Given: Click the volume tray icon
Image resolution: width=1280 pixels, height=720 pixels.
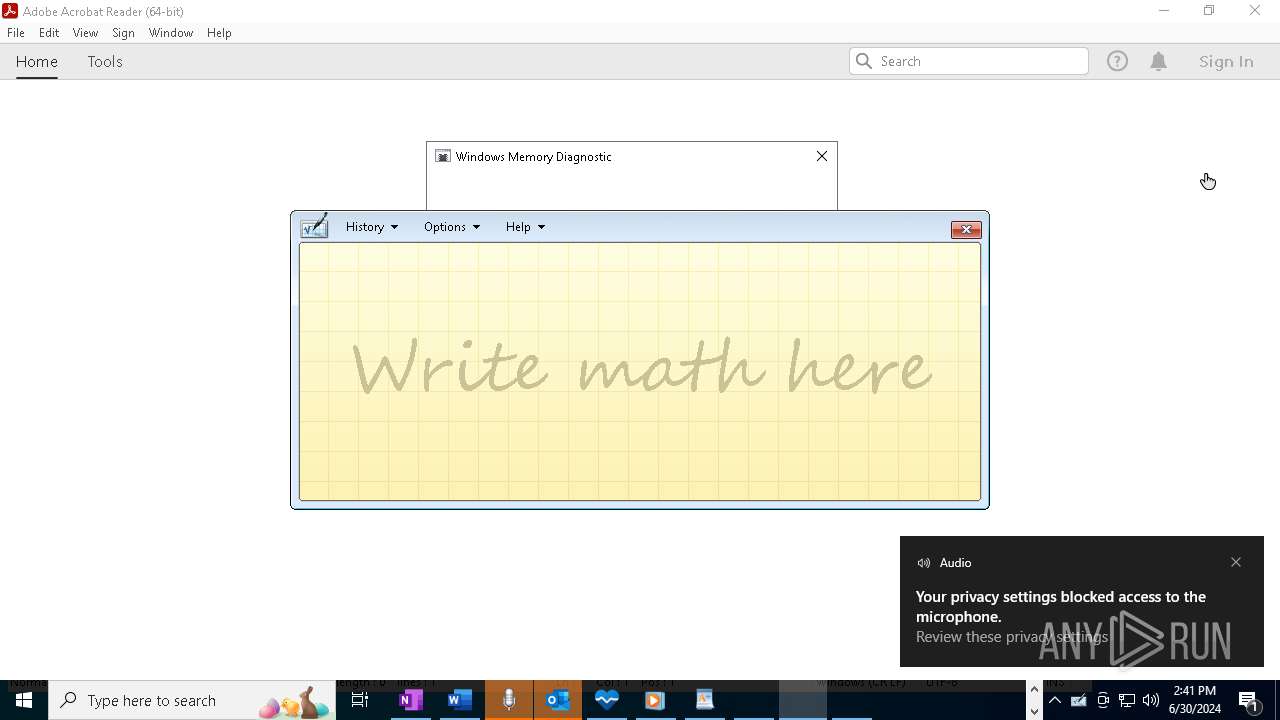Looking at the screenshot, I should point(1151,700).
